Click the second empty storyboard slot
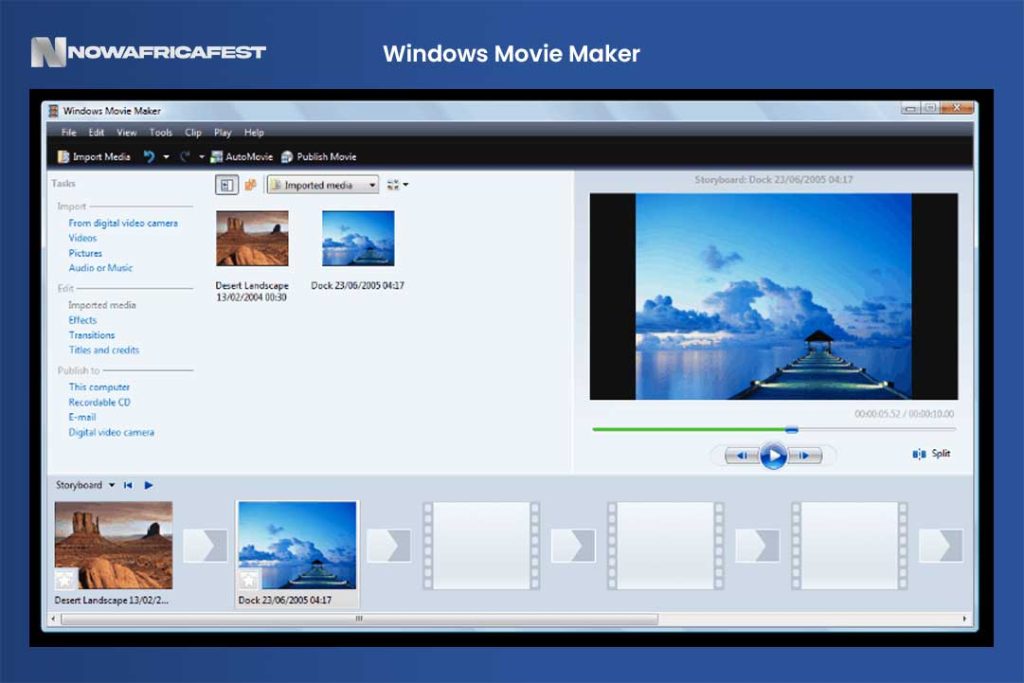 point(665,545)
